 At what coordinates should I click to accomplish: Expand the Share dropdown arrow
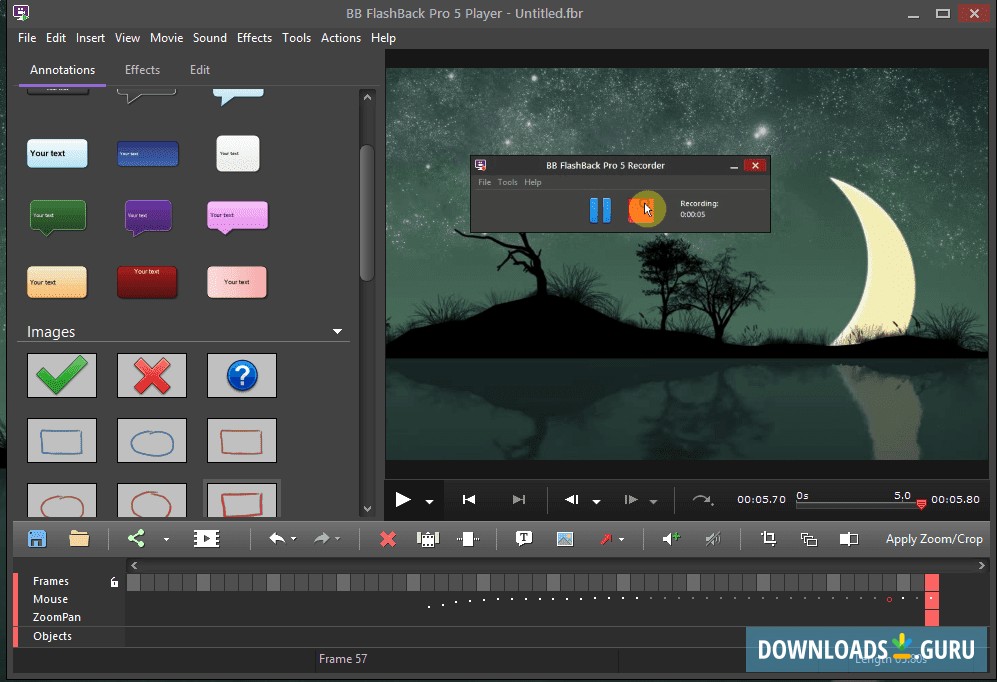(166, 540)
